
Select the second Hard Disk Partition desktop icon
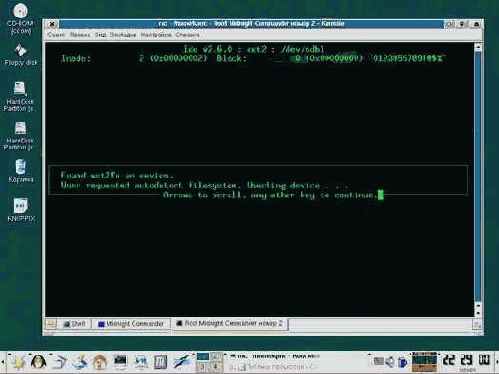click(19, 136)
